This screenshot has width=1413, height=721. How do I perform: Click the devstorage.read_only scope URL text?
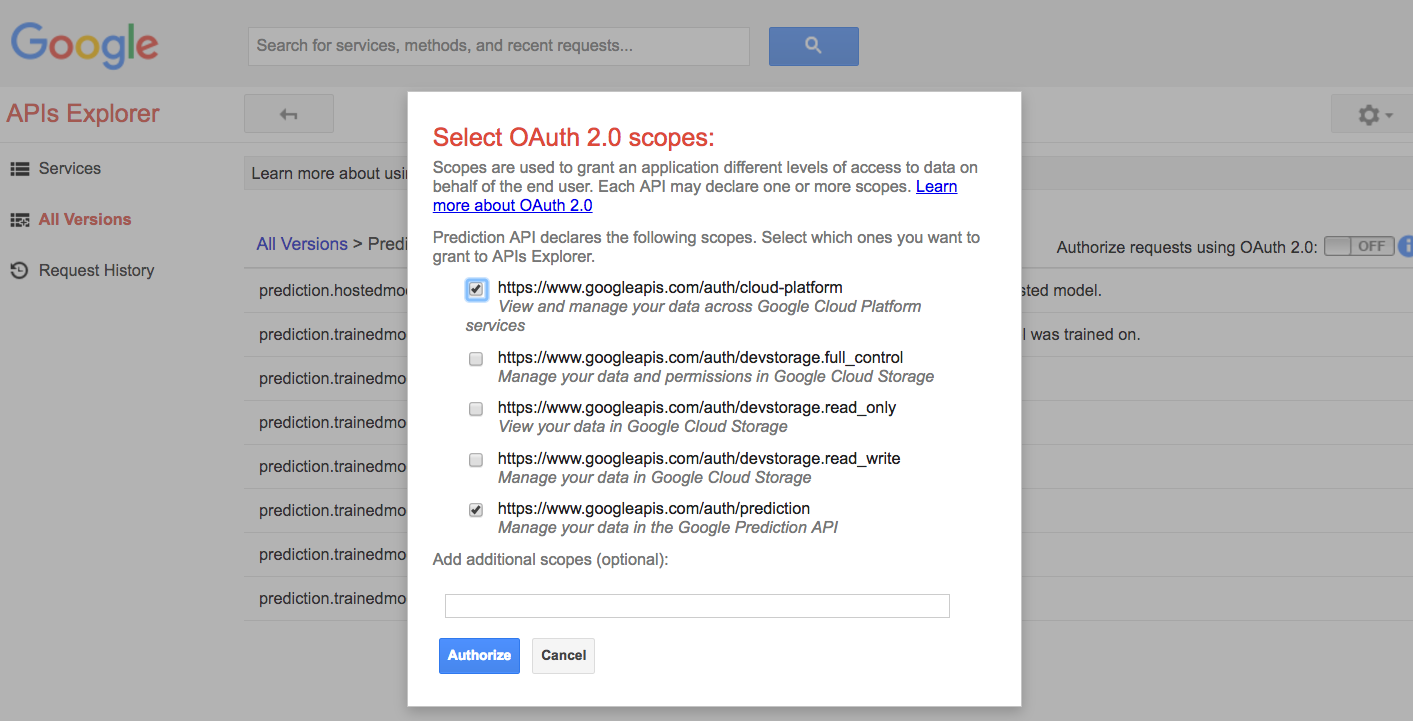click(697, 408)
